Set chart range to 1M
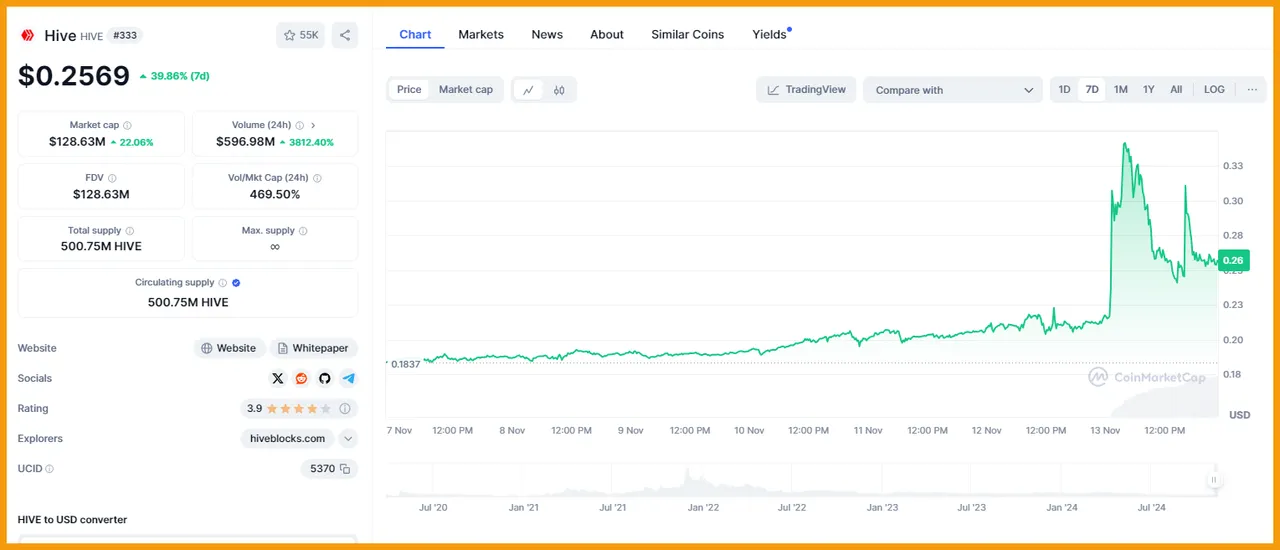This screenshot has height=550, width=1280. point(1121,90)
